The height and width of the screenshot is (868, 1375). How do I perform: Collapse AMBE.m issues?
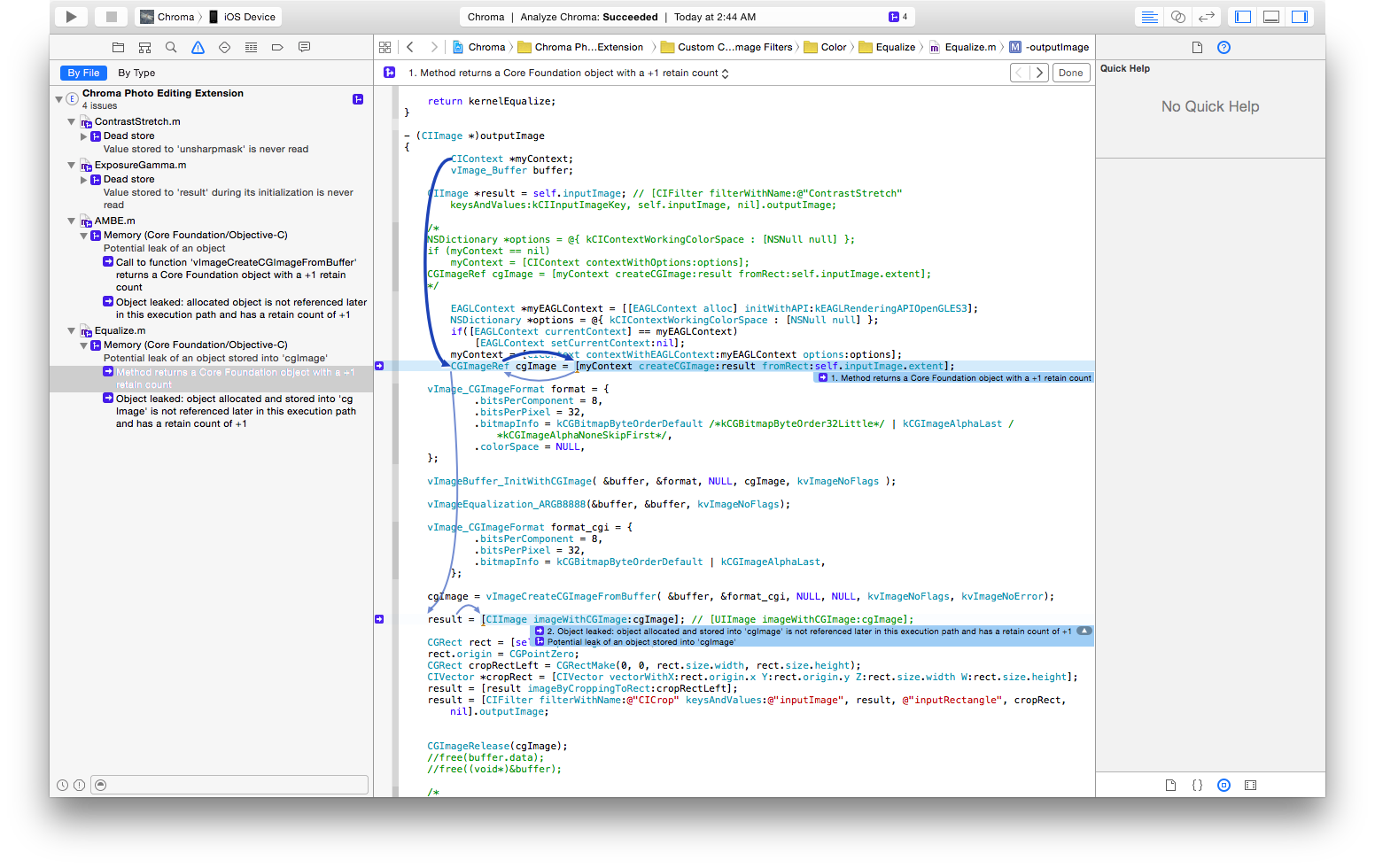pos(72,221)
